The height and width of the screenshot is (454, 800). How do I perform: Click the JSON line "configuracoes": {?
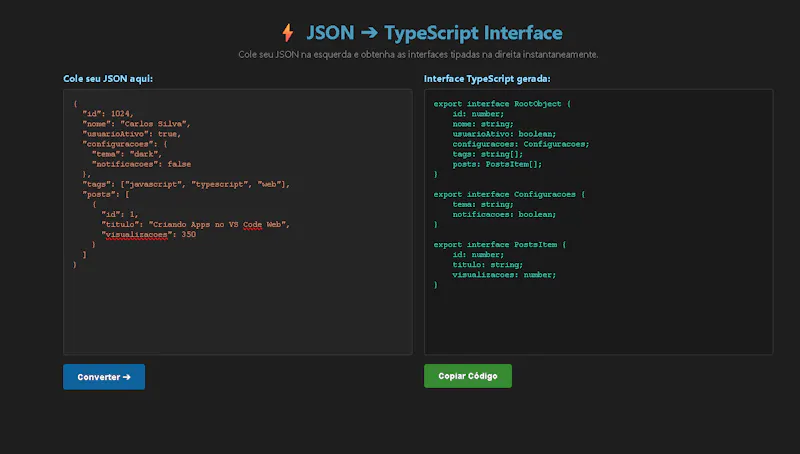pyautogui.click(x=125, y=144)
